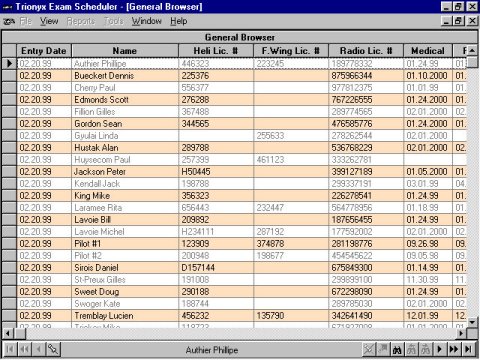Jump to last record navigation button
This screenshot has width=480, height=360.
(468, 349)
